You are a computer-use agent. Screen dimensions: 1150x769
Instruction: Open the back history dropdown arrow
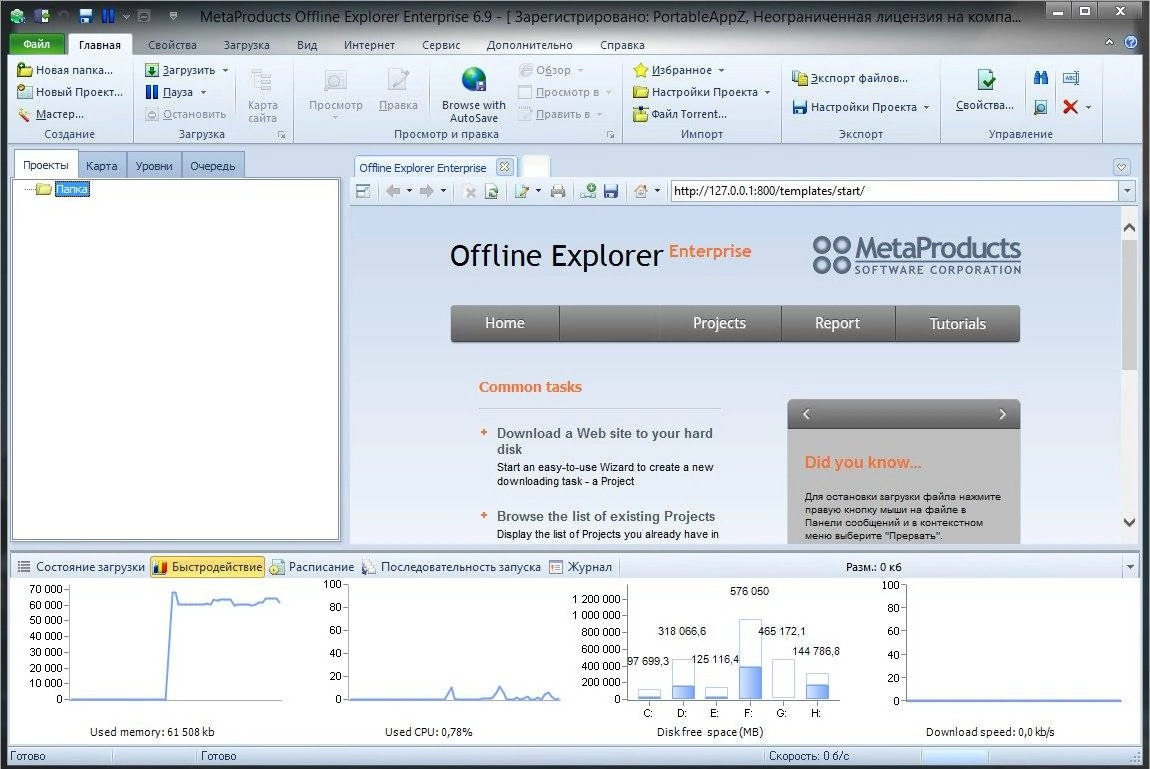point(409,191)
